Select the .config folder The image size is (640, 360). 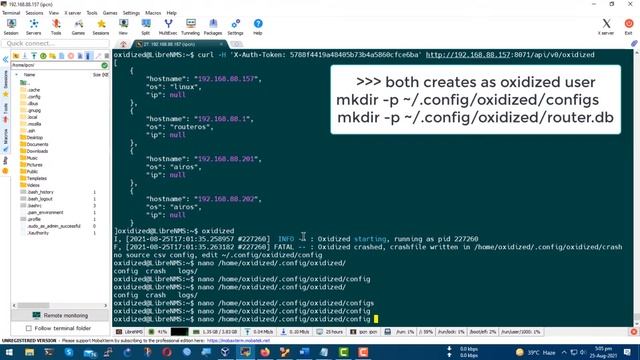click(30, 97)
